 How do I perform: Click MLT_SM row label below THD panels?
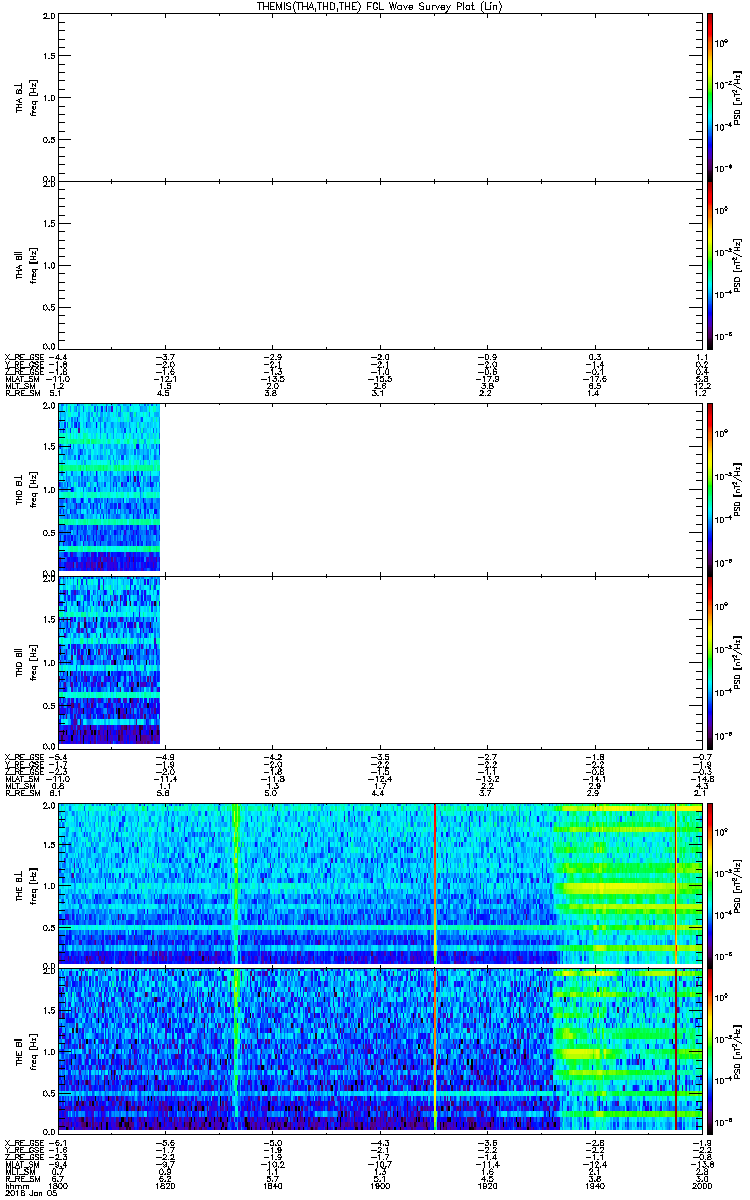[18, 786]
